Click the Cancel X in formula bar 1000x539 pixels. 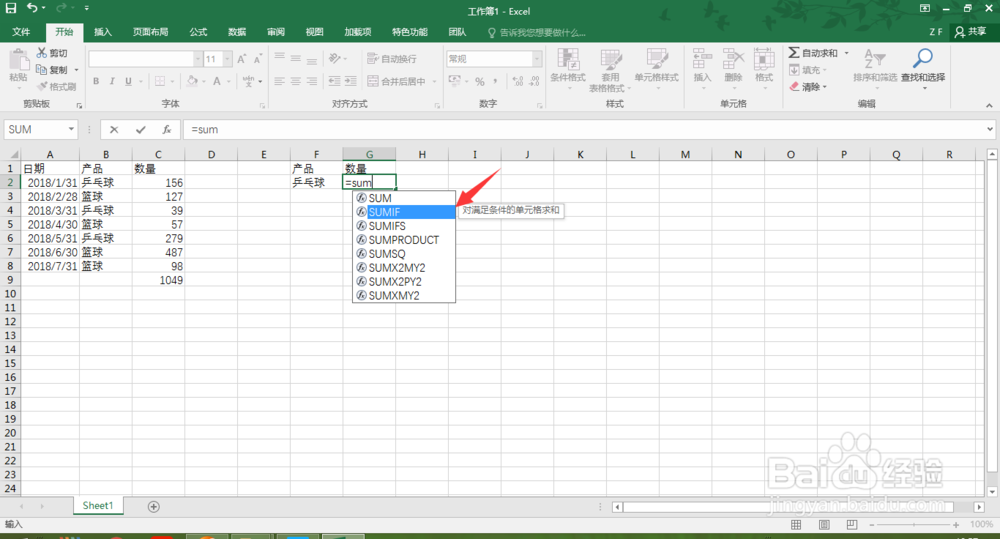tap(114, 129)
